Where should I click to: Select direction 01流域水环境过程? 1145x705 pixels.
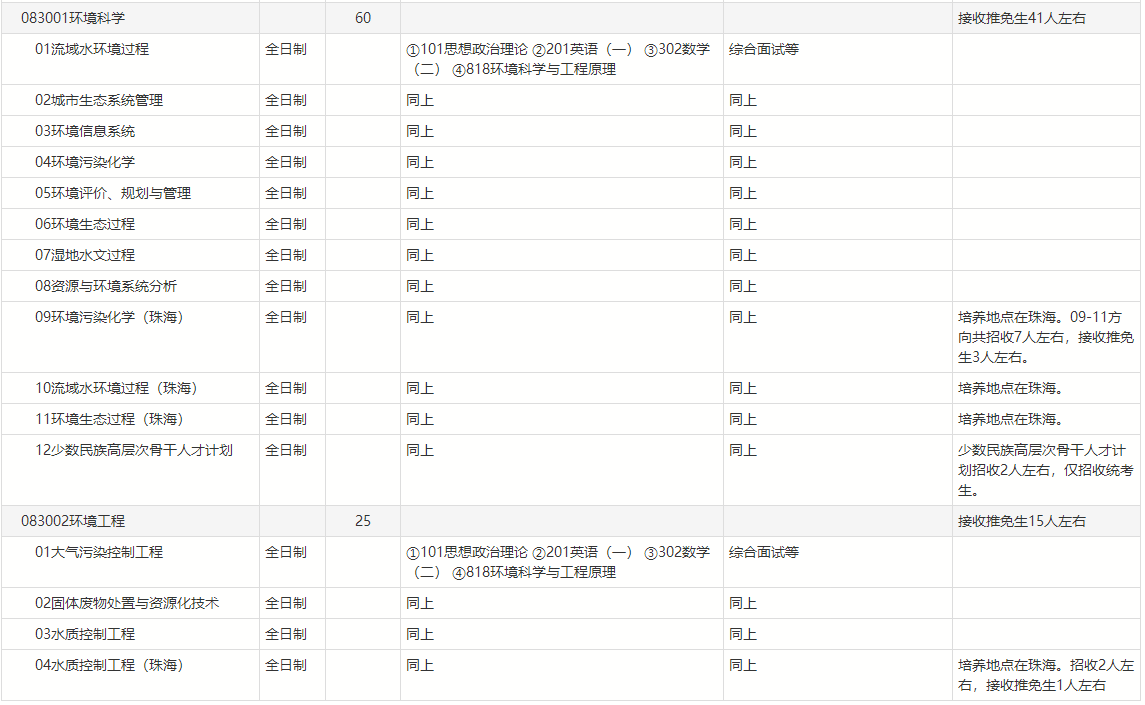(92, 49)
